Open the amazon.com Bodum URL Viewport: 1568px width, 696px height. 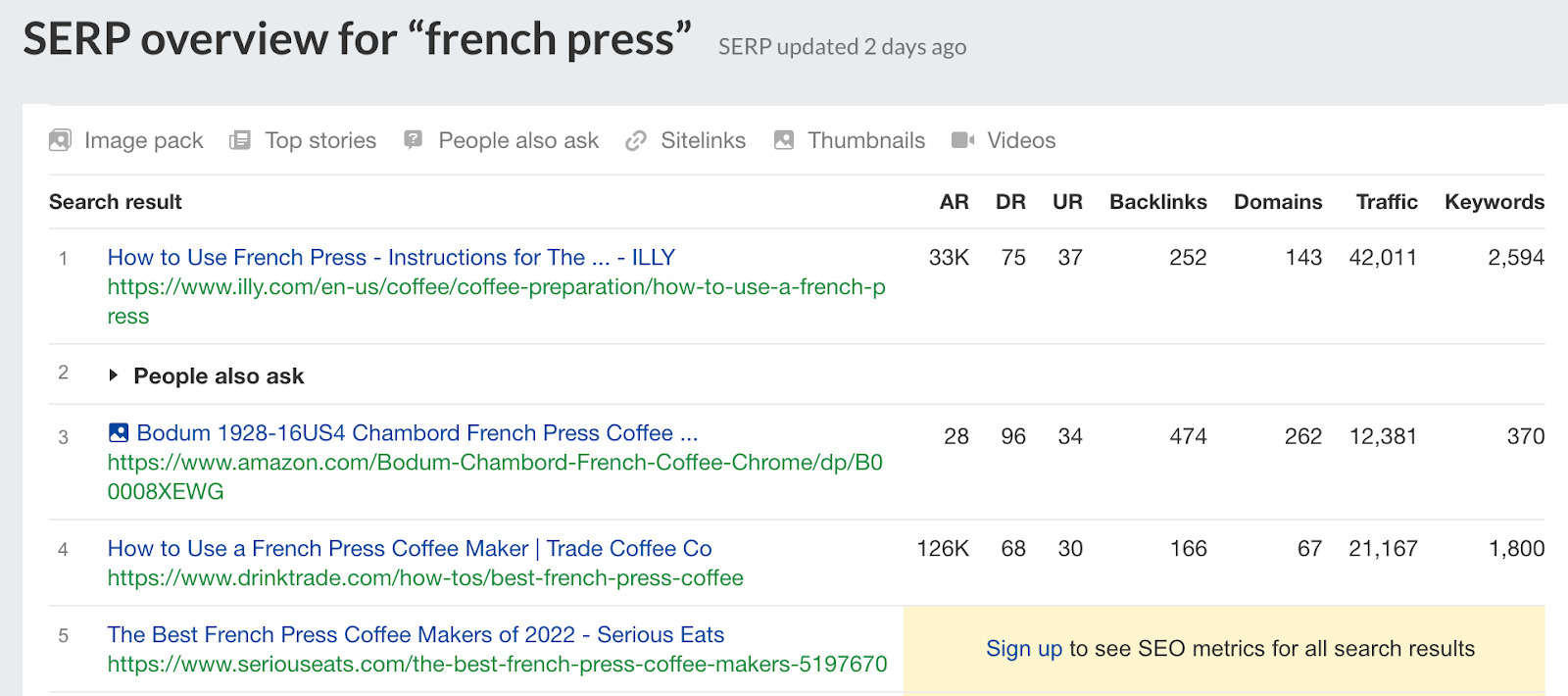point(495,476)
